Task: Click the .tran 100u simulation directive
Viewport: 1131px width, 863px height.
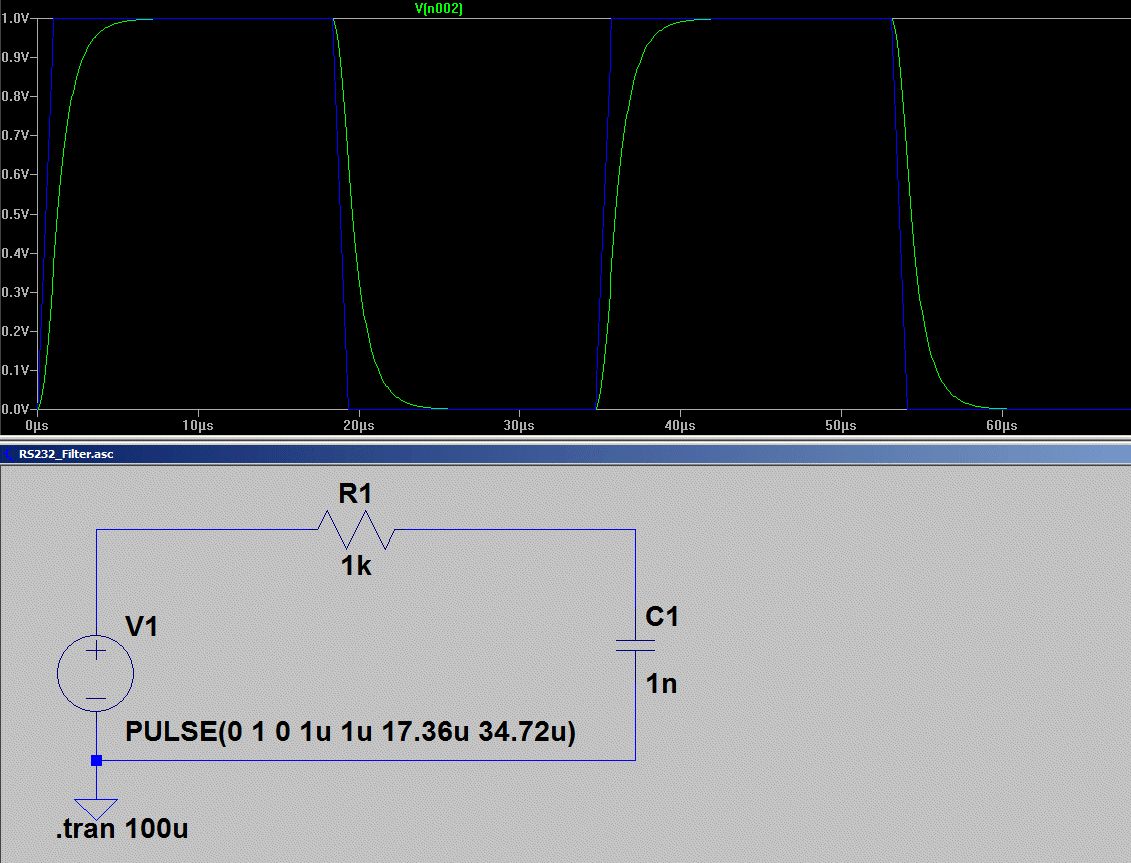Action: tap(121, 829)
